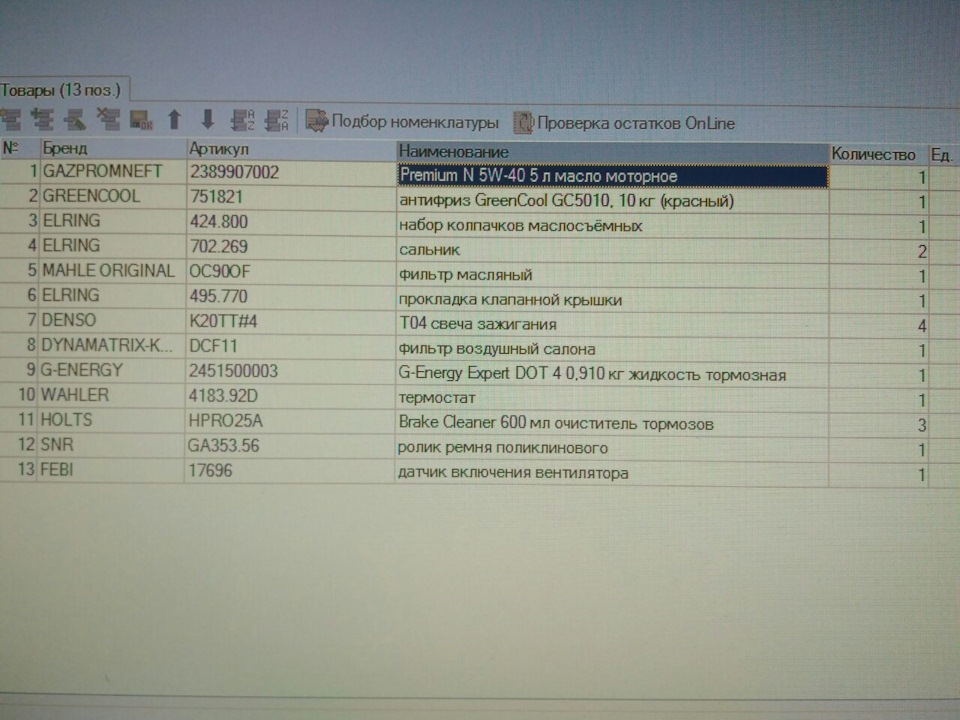
Task: Select the FEBI brand cell
Action: point(111,470)
